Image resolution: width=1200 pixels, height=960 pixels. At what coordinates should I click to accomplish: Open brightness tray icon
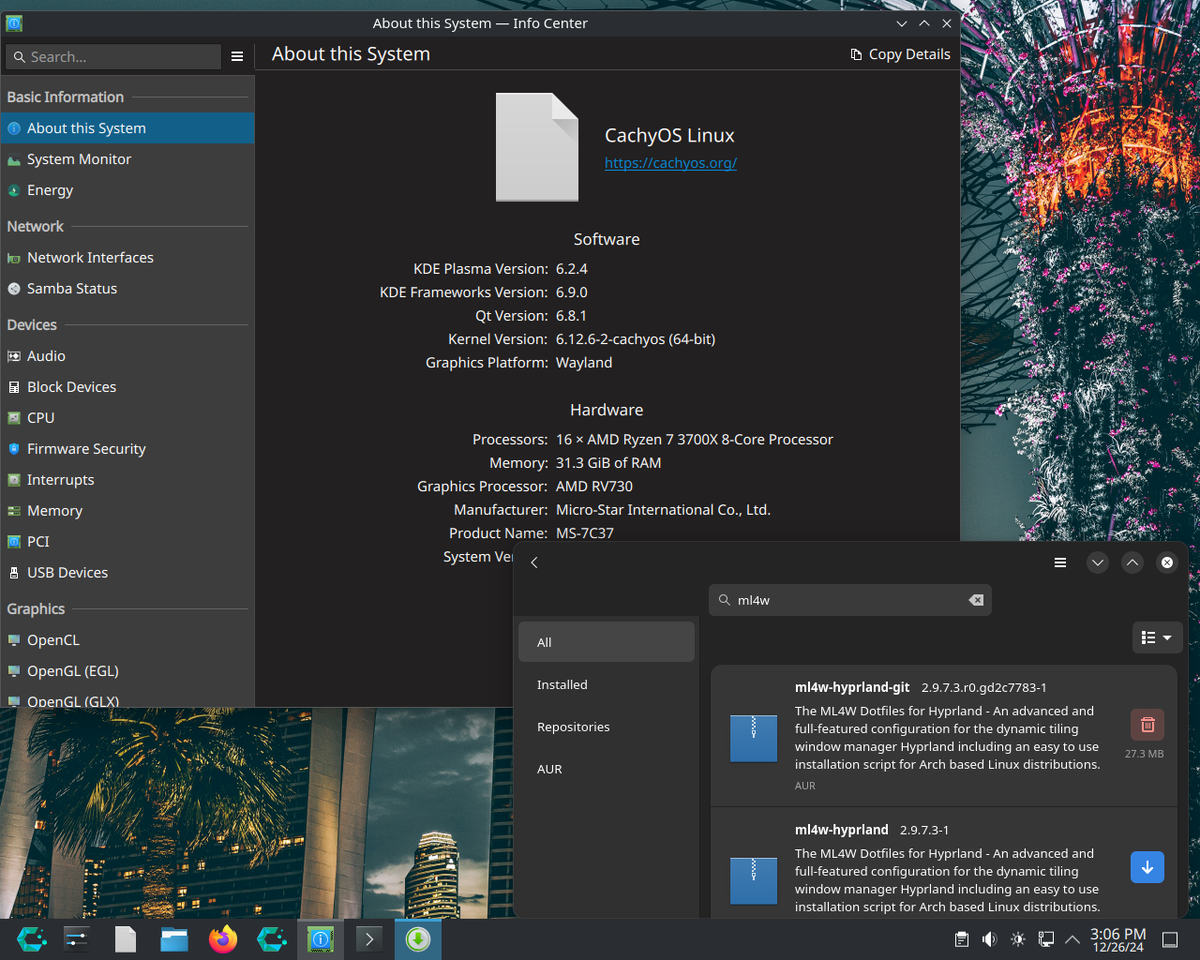pyautogui.click(x=1018, y=939)
